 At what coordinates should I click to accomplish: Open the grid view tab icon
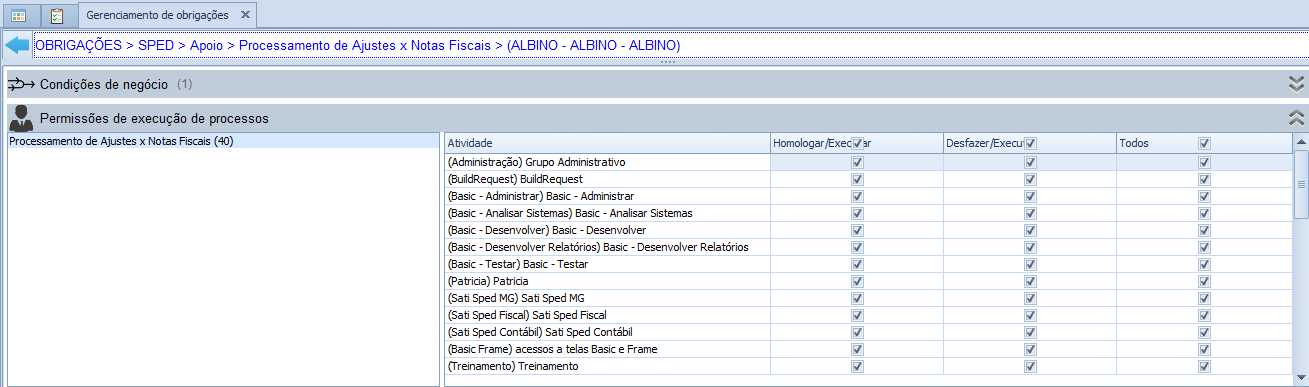(19, 16)
